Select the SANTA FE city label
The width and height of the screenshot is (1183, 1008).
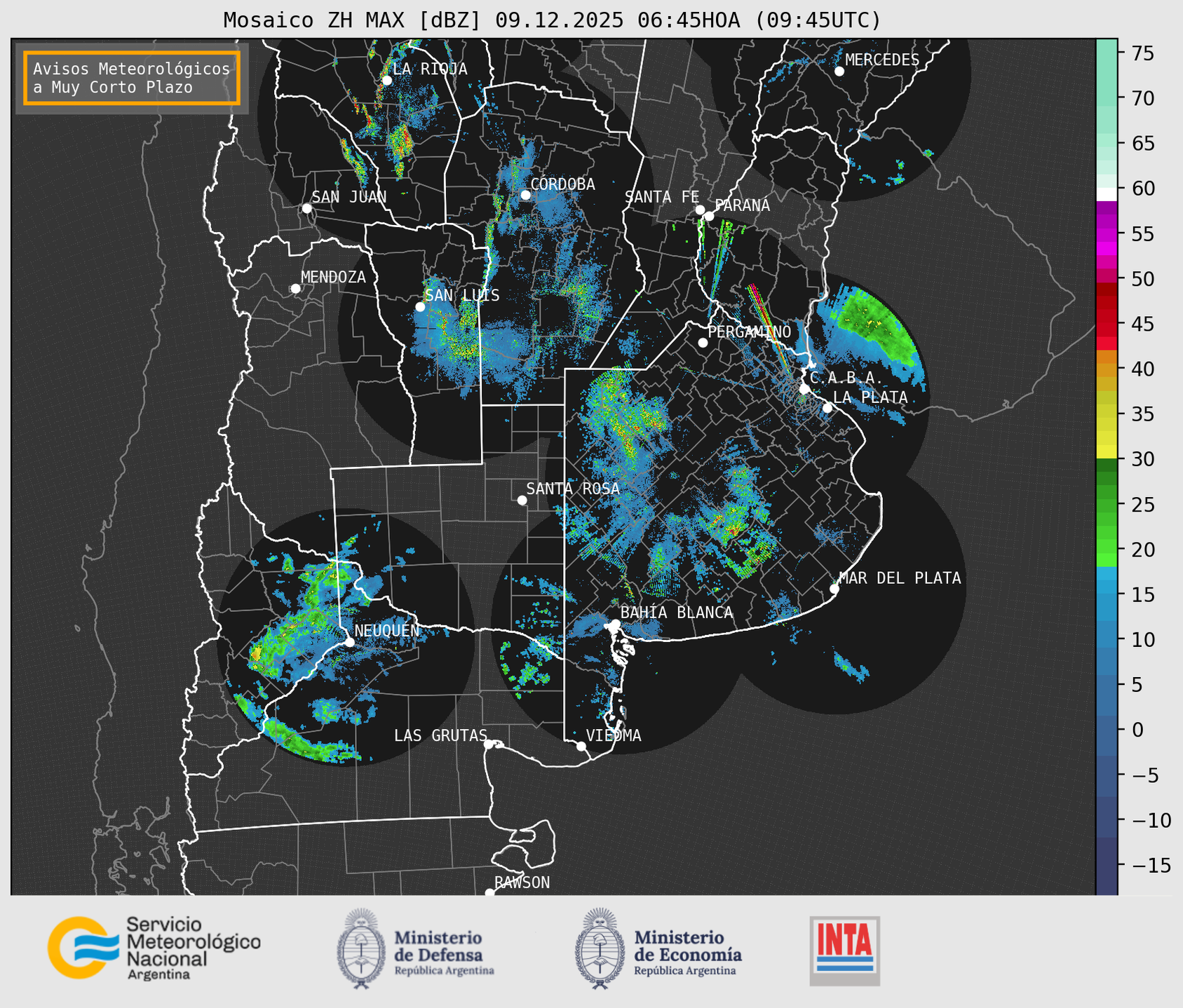coord(662,197)
